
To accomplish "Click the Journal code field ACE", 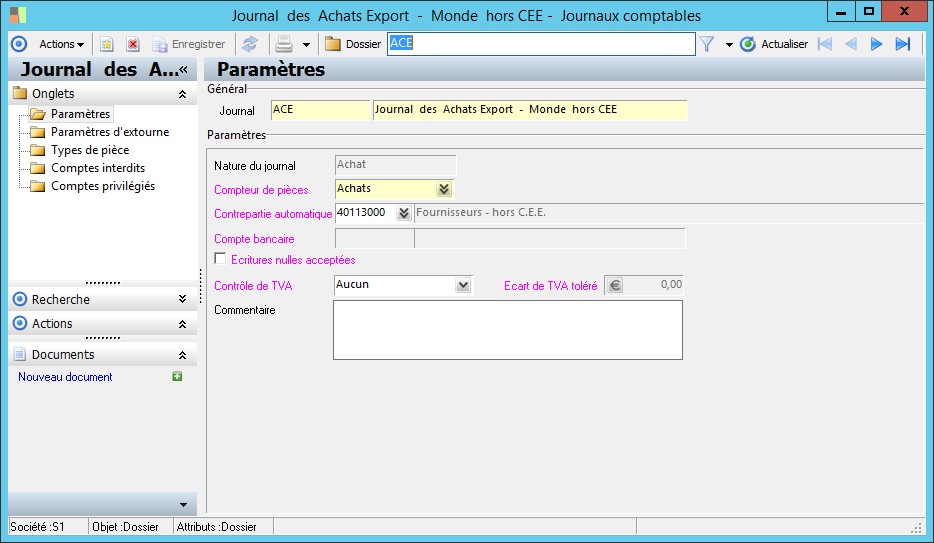I will [320, 110].
